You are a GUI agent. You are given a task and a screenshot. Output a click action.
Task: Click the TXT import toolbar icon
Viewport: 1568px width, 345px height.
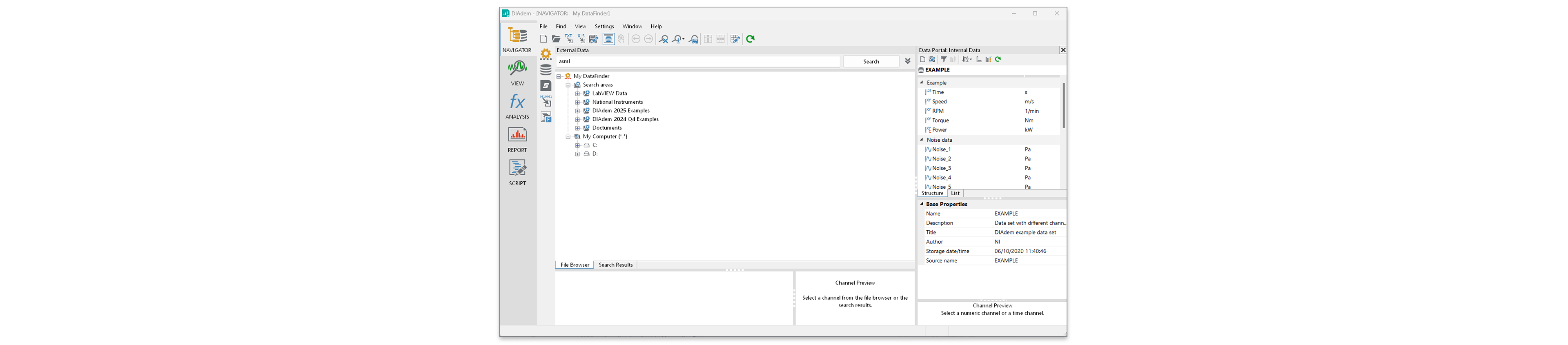(568, 39)
